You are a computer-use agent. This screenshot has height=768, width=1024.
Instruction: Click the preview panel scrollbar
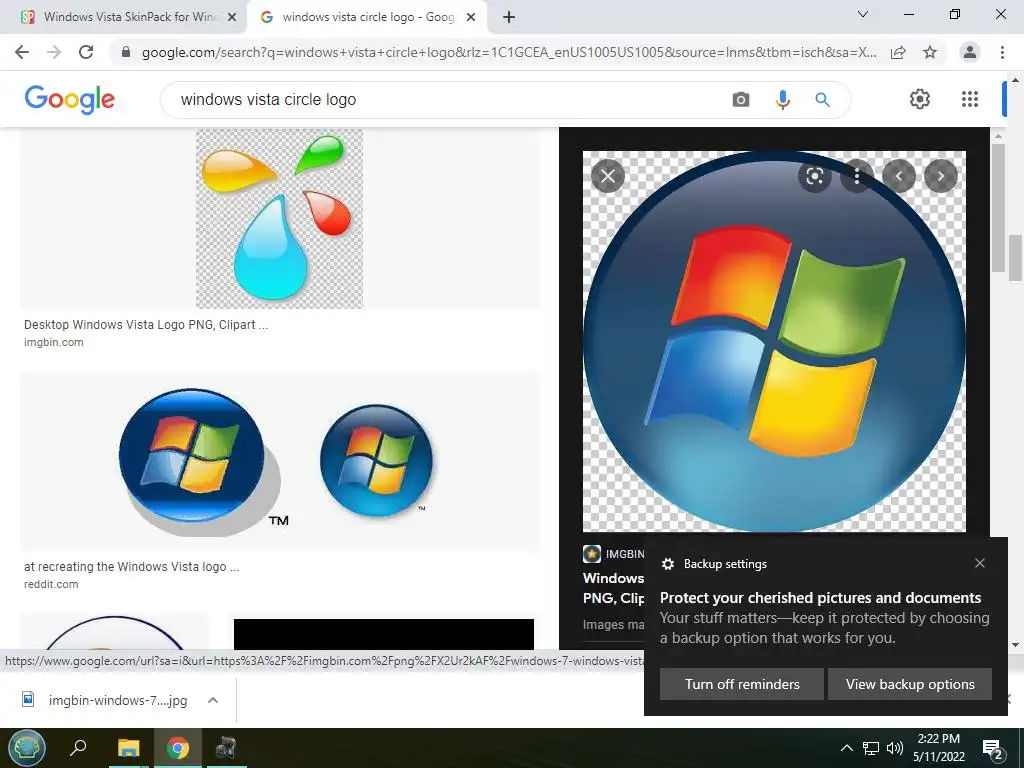[998, 208]
